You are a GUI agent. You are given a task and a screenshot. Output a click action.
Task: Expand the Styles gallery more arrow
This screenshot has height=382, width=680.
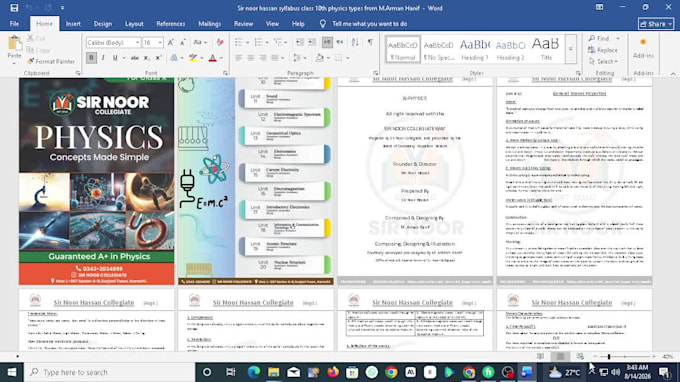click(x=571, y=49)
